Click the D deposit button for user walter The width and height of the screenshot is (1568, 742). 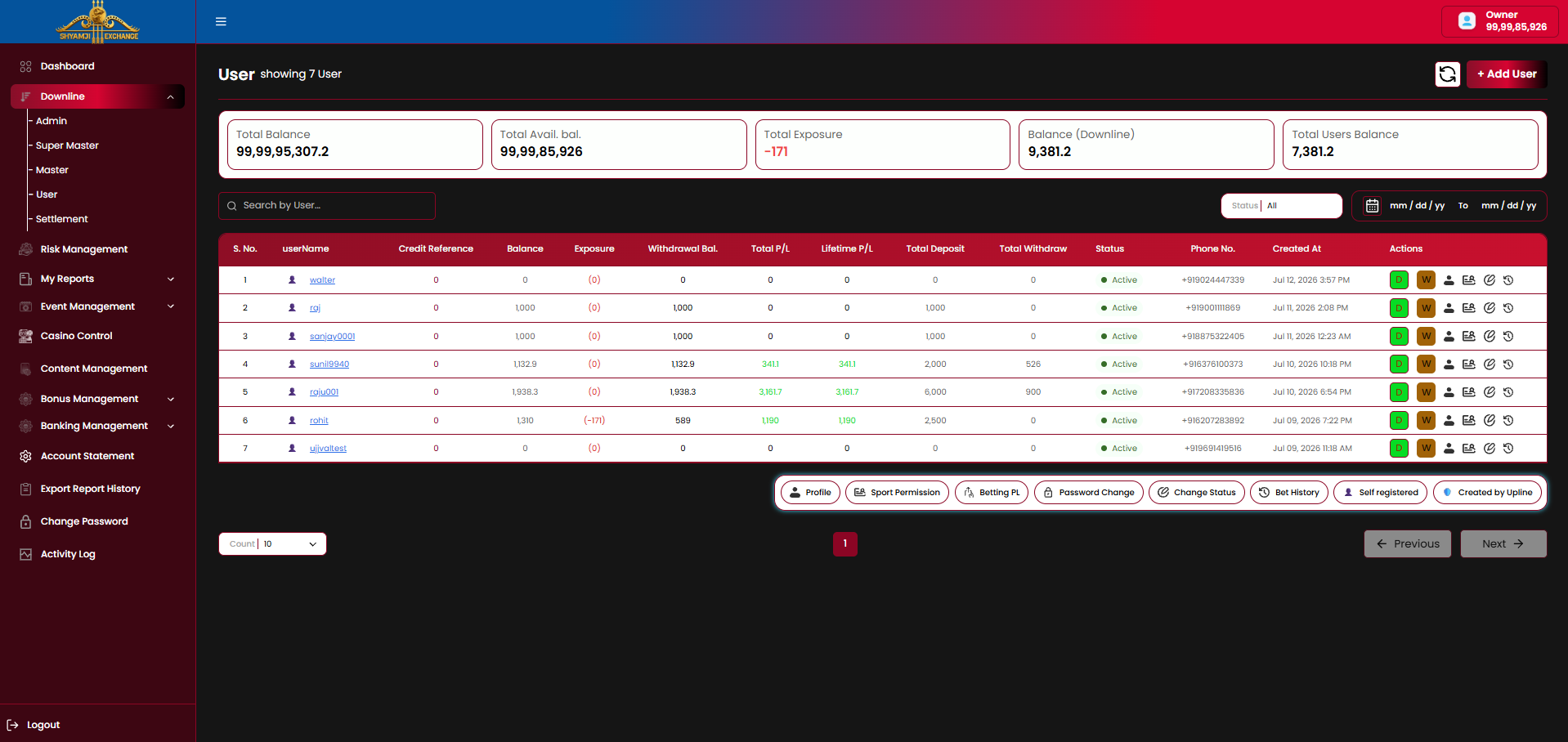1399,279
